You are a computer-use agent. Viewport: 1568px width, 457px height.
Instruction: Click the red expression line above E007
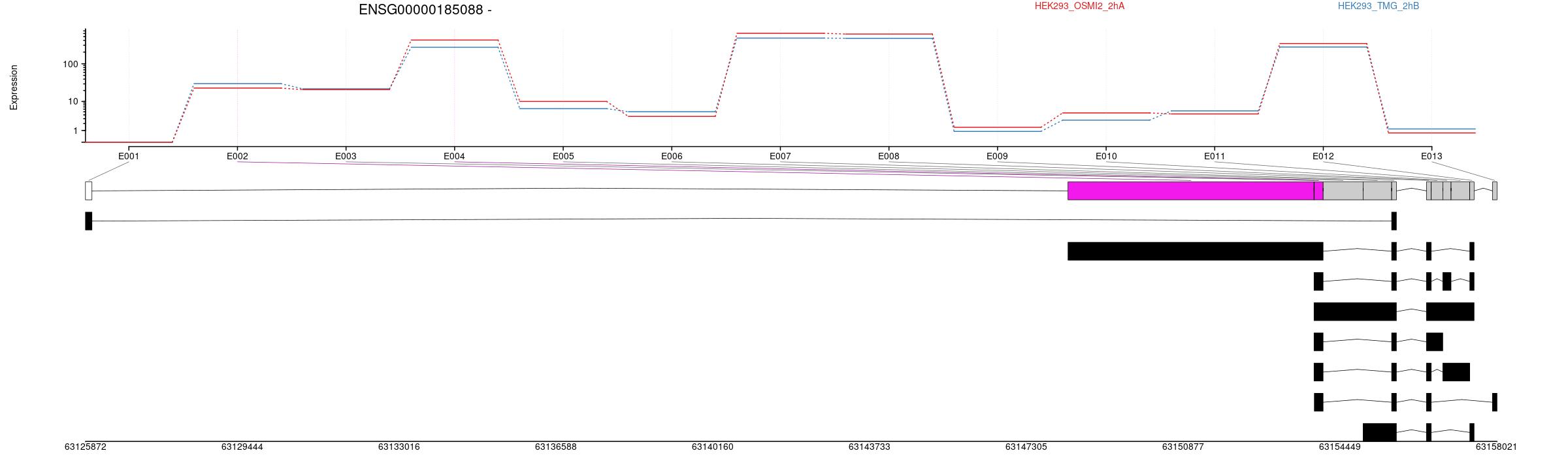click(780, 33)
